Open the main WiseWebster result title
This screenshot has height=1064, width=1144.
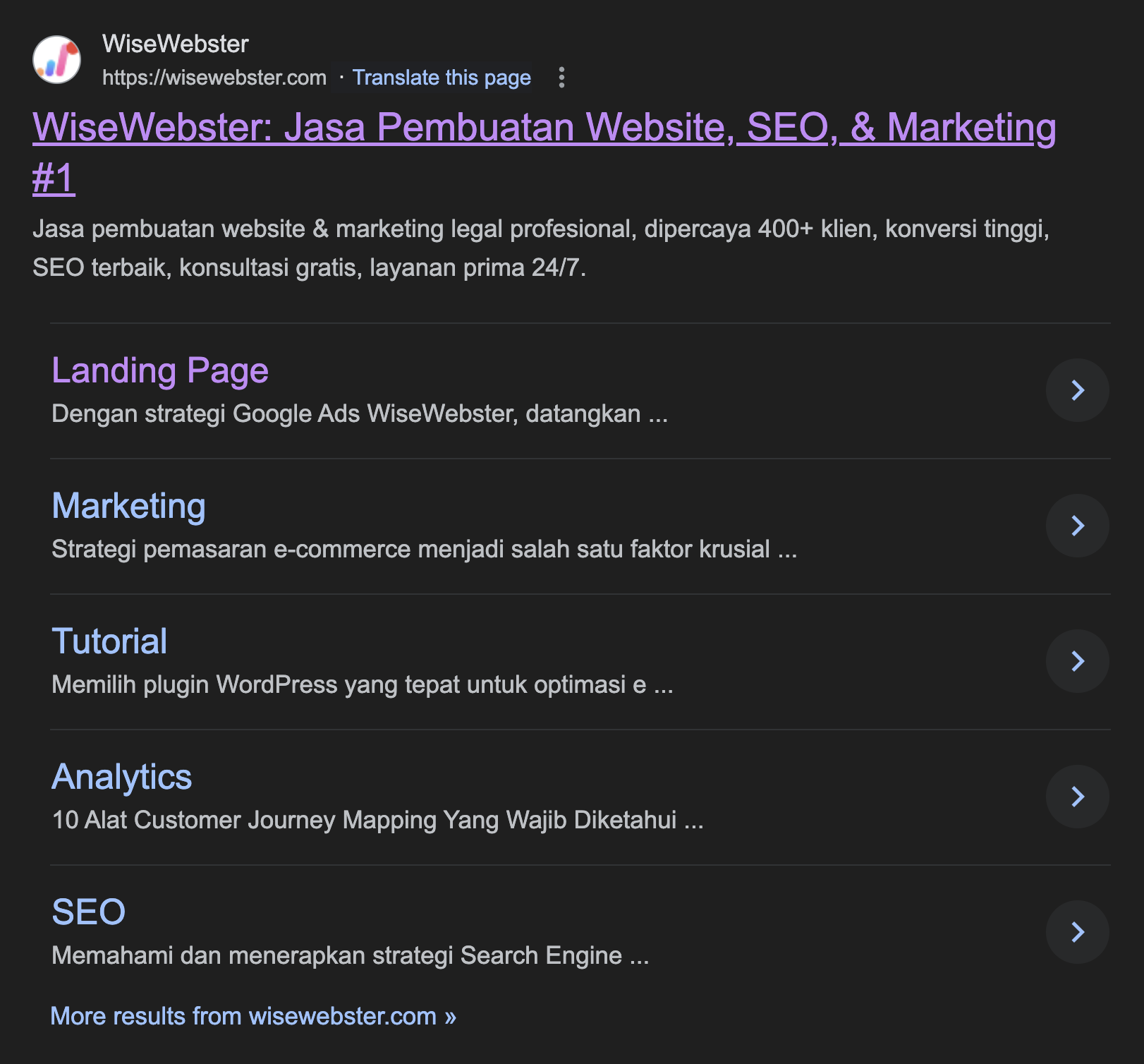tap(543, 128)
